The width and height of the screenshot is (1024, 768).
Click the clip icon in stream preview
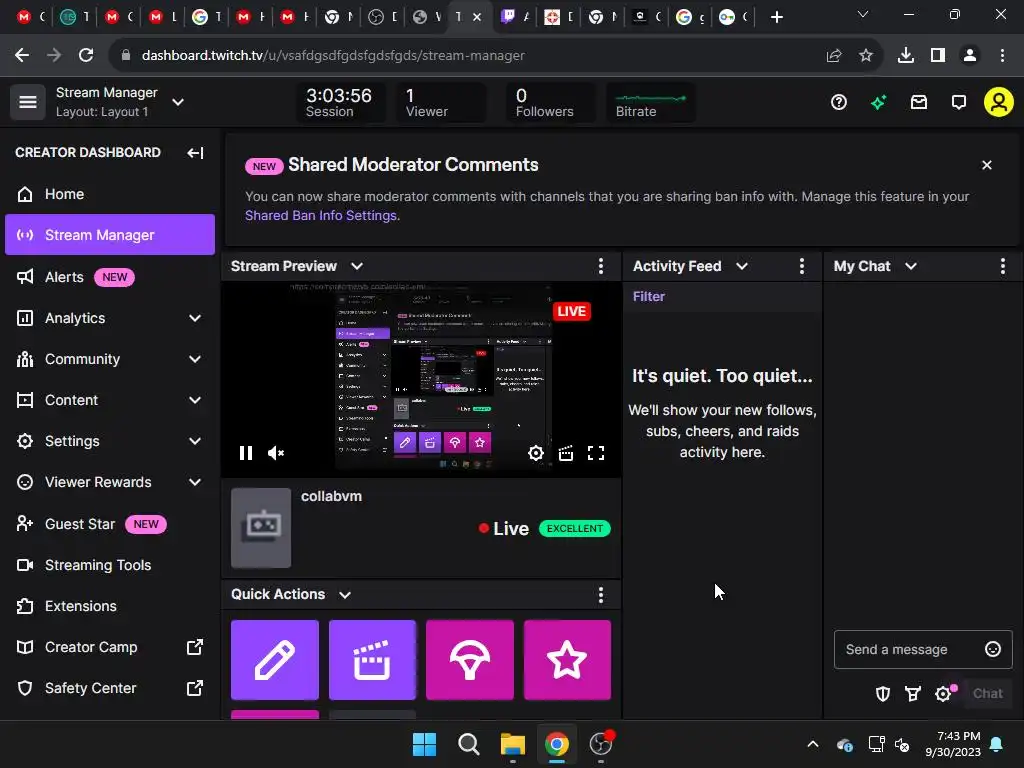point(566,453)
